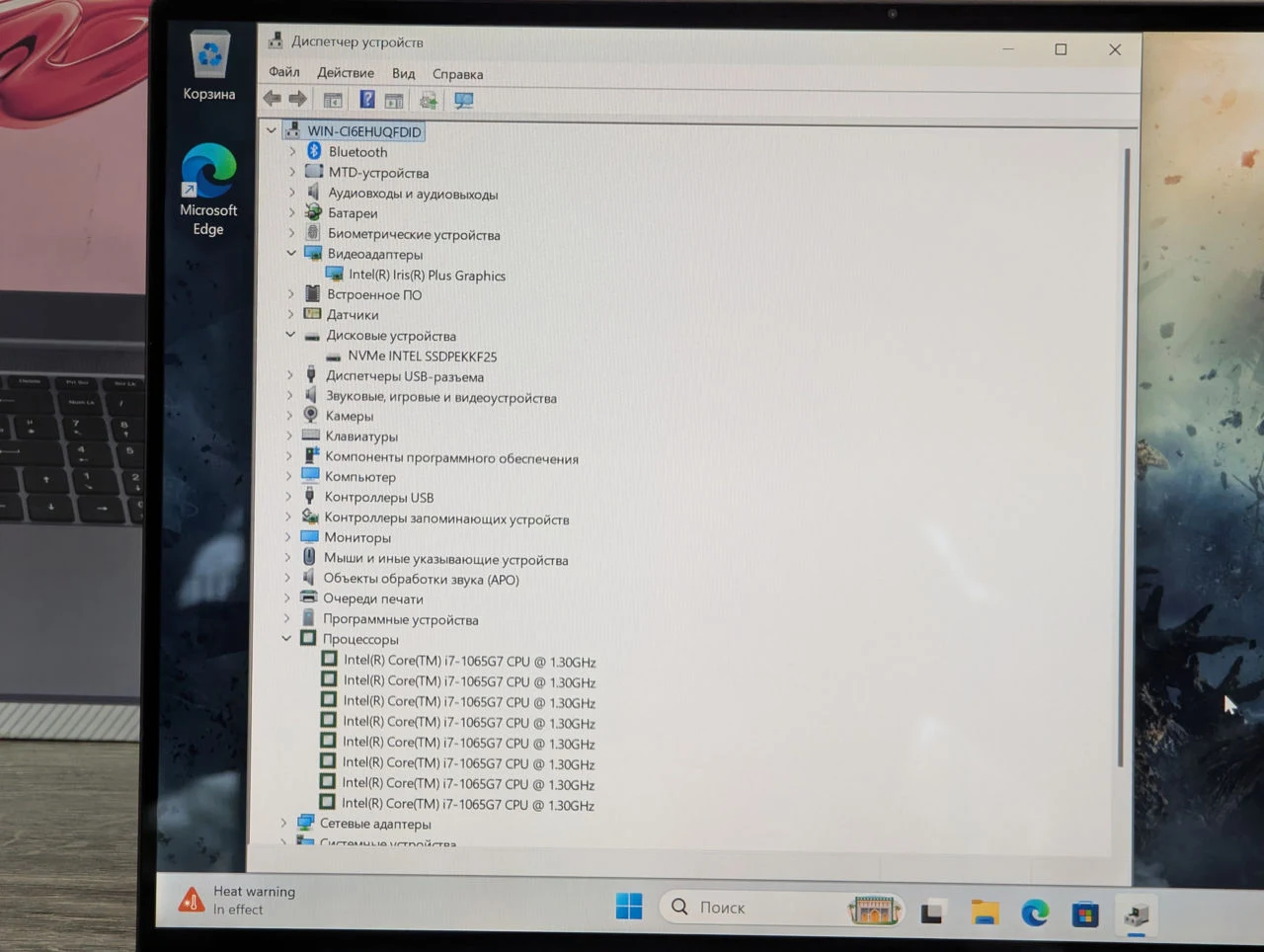Launch Microsoft Store from the taskbar
Viewport: 1264px width, 952px height.
1085,914
